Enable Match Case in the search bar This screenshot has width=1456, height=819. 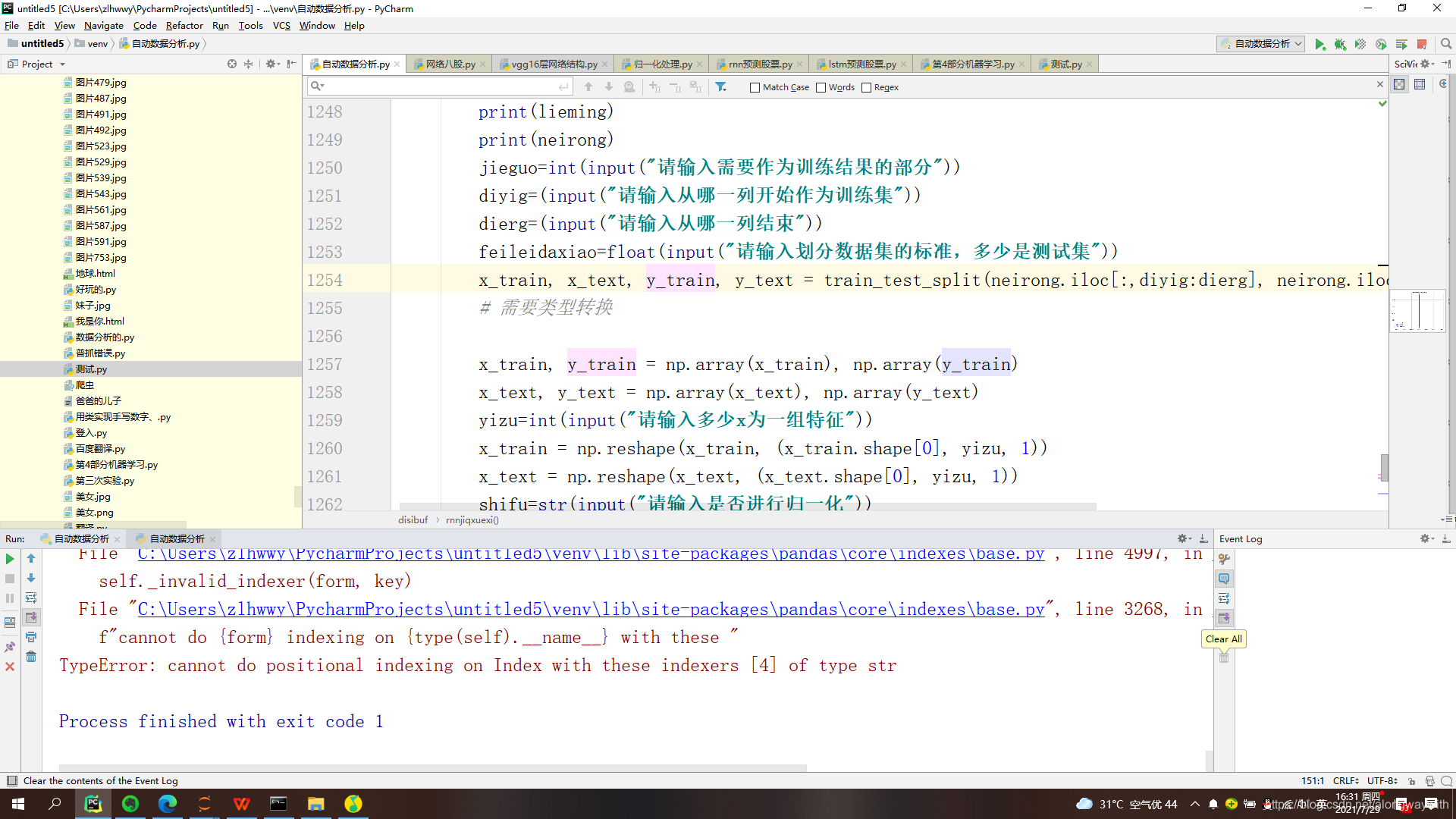755,87
